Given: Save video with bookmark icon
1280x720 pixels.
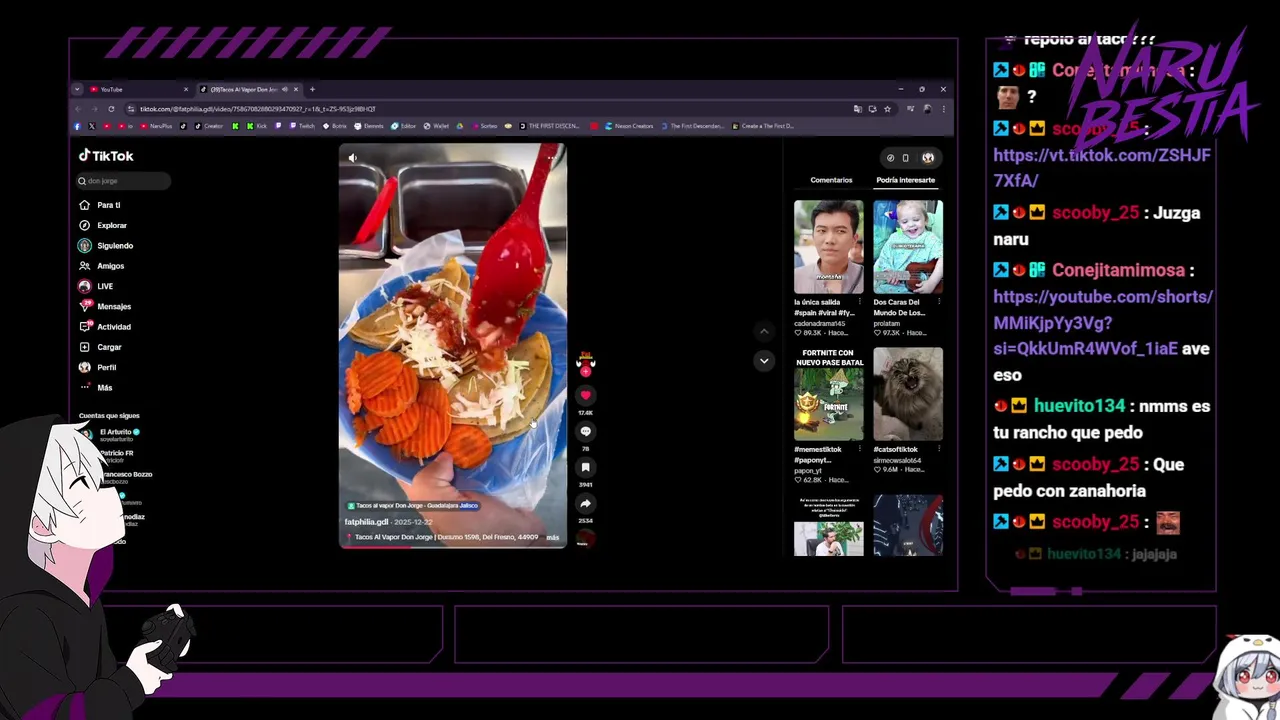Looking at the screenshot, I should point(586,468).
